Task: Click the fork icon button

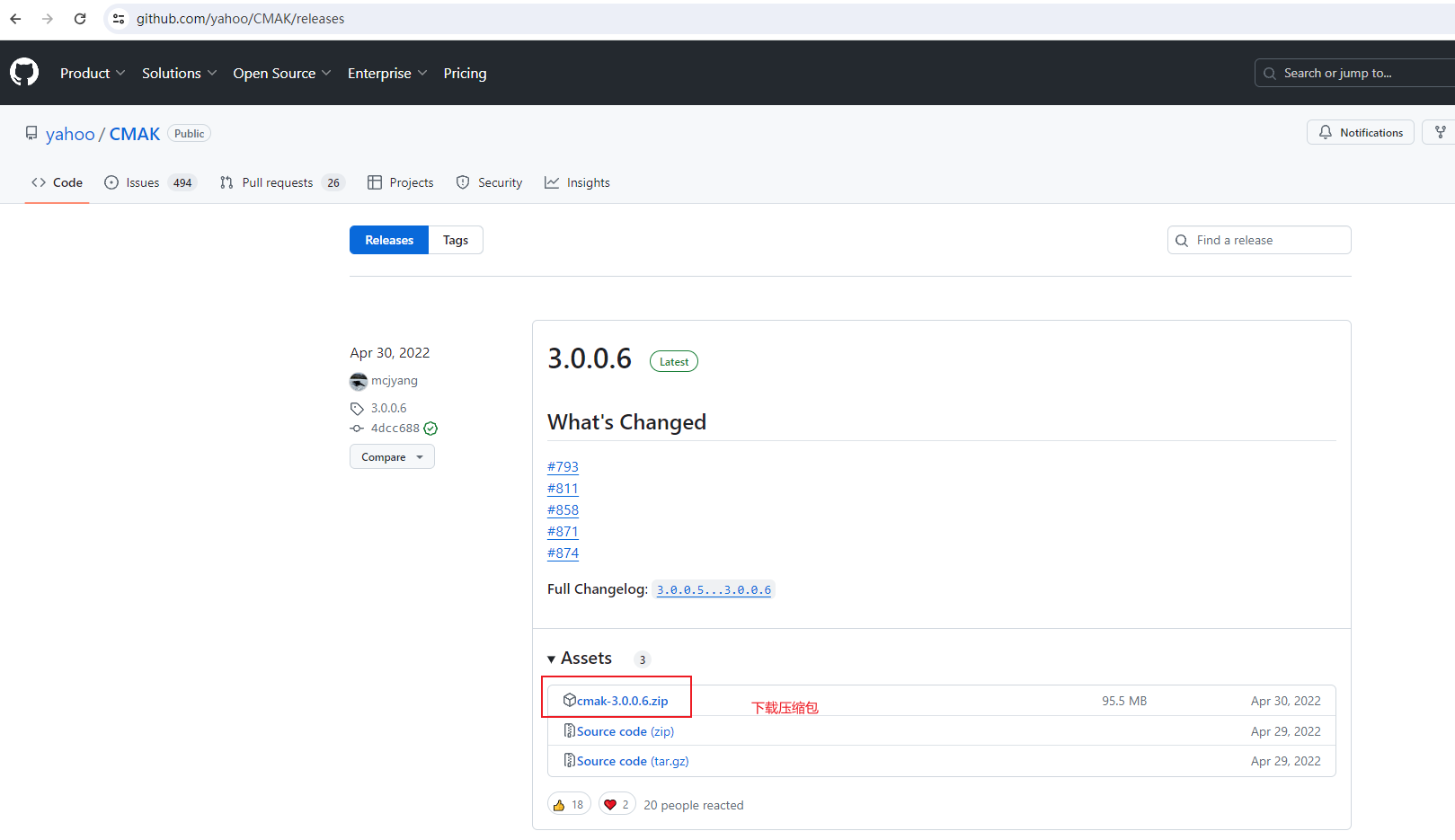Action: 1441,132
